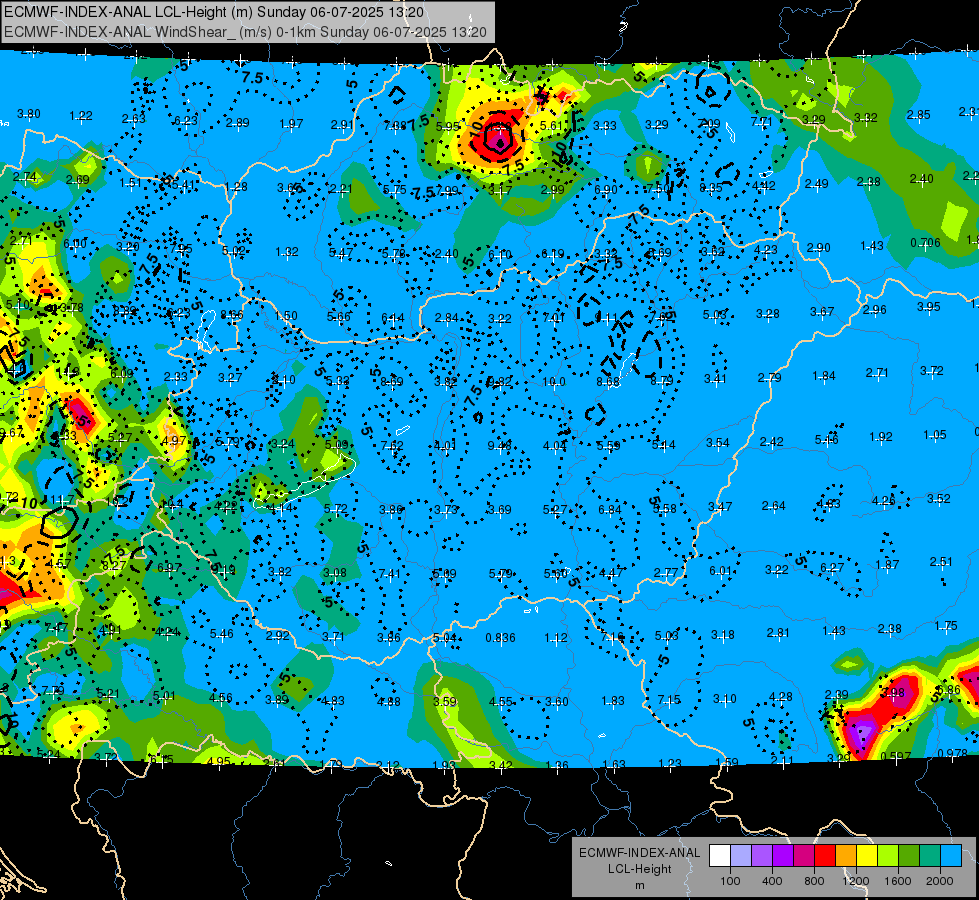Viewport: 979px width, 900px height.
Task: Select the vivid violet legend swatch
Action: pos(783,856)
